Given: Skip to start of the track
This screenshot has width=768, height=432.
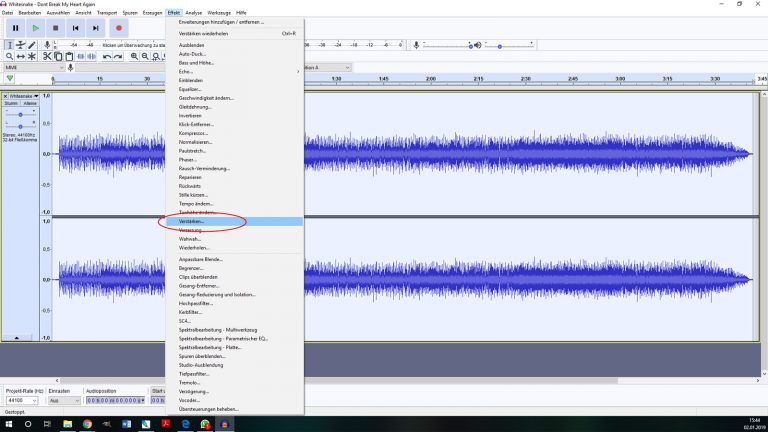Looking at the screenshot, I should tap(76, 28).
